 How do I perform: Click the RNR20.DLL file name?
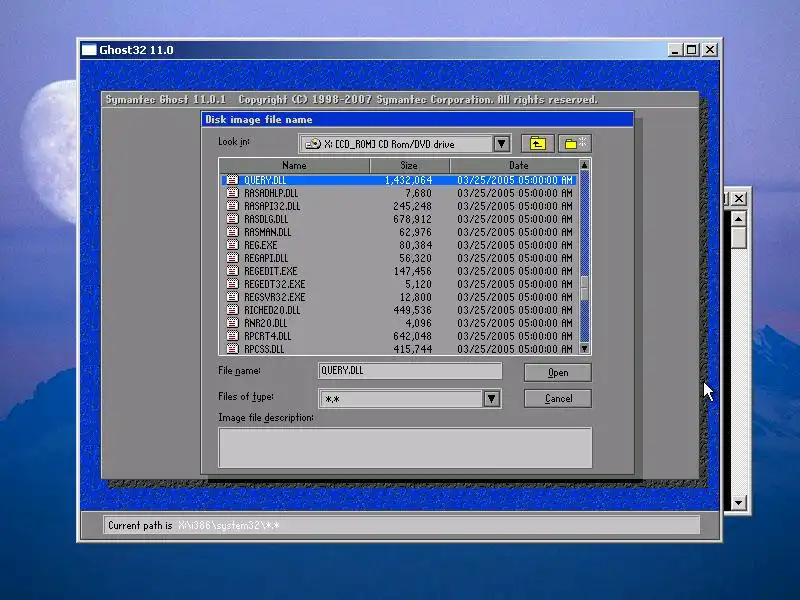click(265, 323)
